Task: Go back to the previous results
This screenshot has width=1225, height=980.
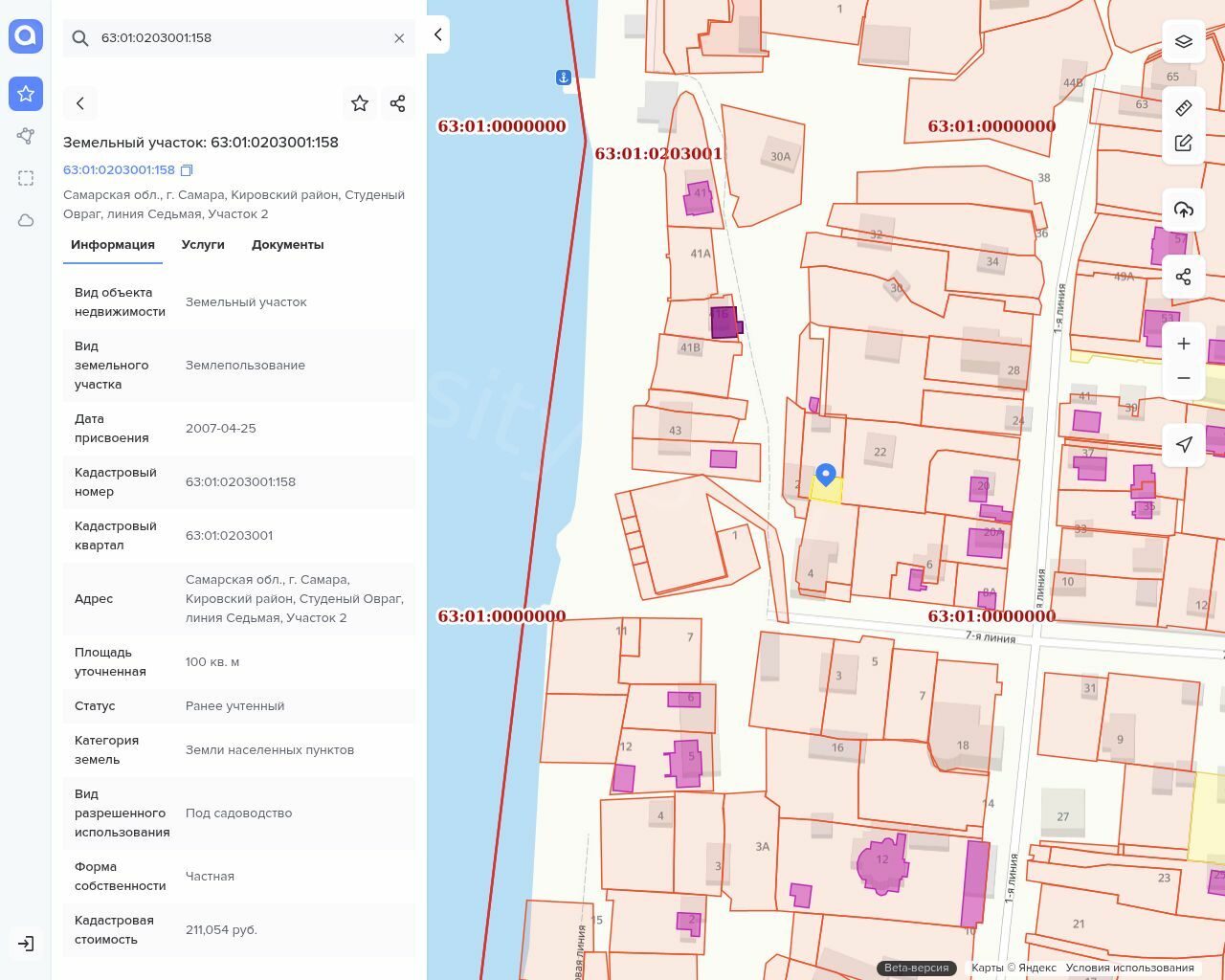Action: coord(80,103)
